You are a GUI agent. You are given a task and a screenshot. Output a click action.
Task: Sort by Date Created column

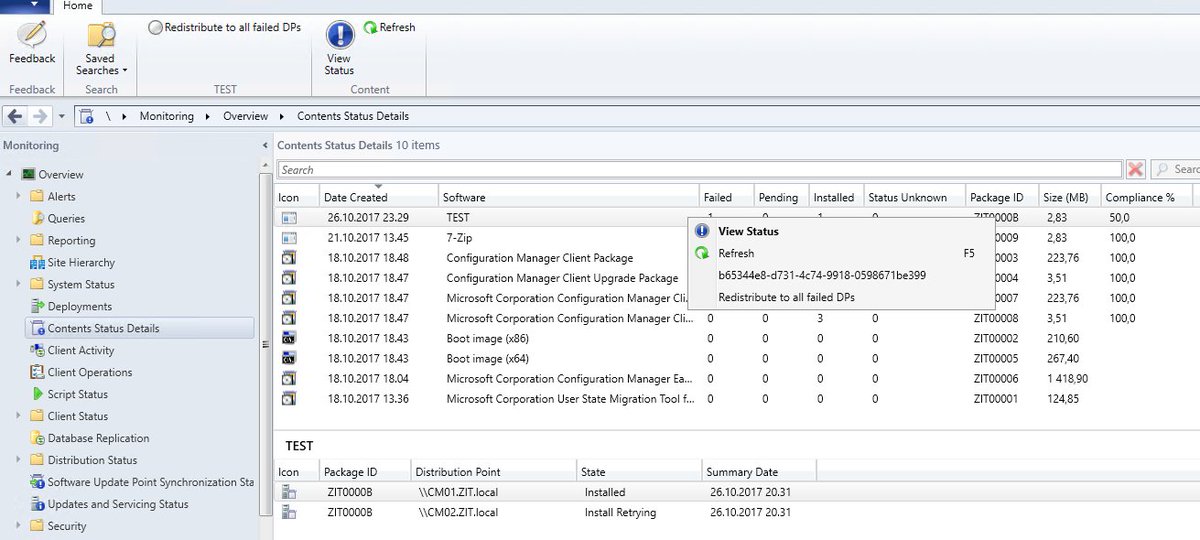[379, 197]
